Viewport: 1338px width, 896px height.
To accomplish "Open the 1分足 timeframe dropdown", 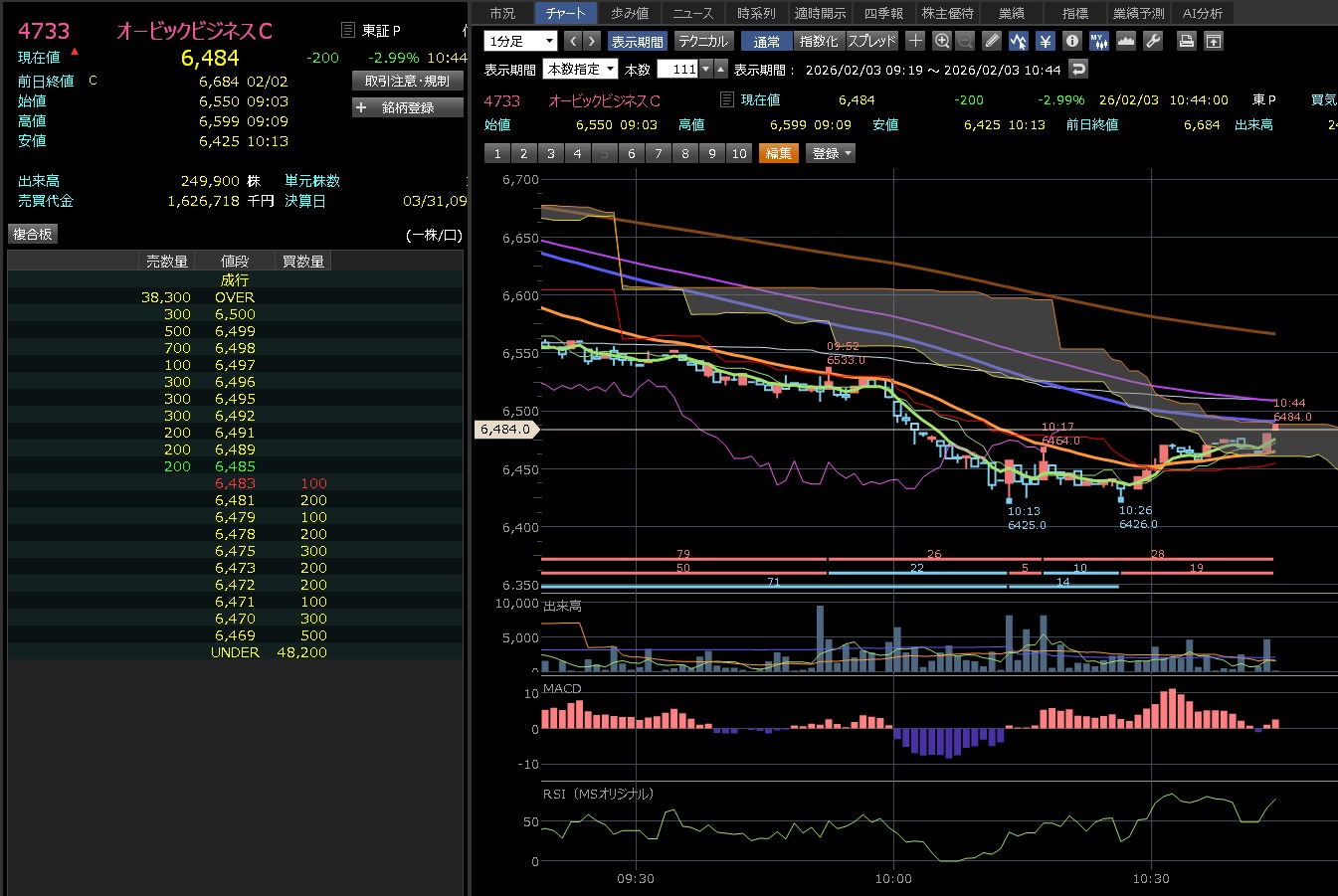I will tap(520, 41).
